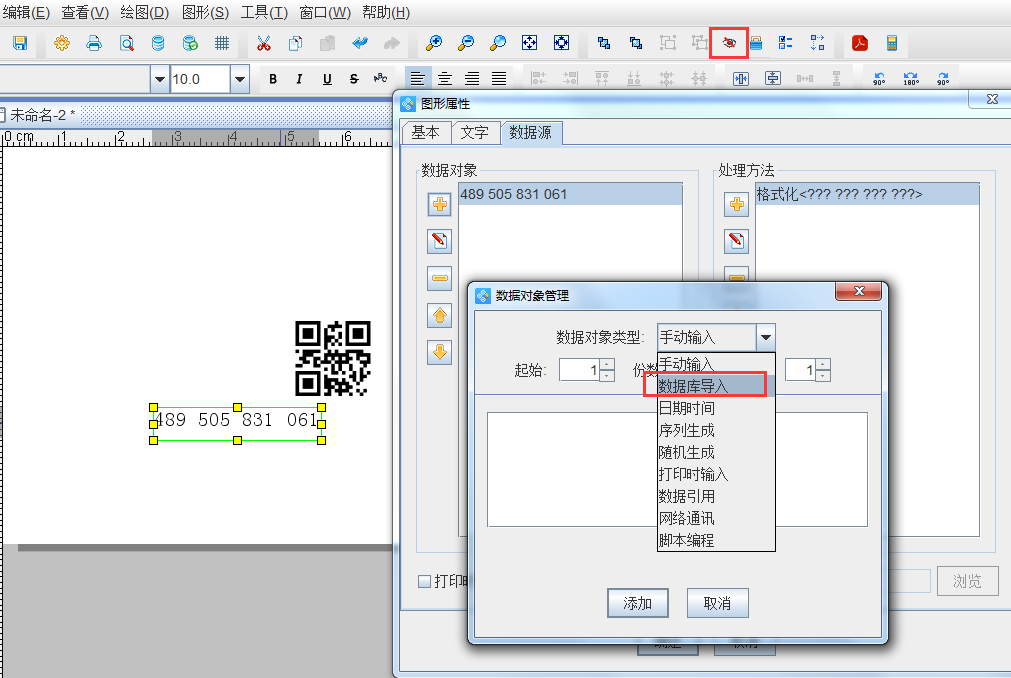
Task: Click the PDF export icon
Action: coord(859,43)
